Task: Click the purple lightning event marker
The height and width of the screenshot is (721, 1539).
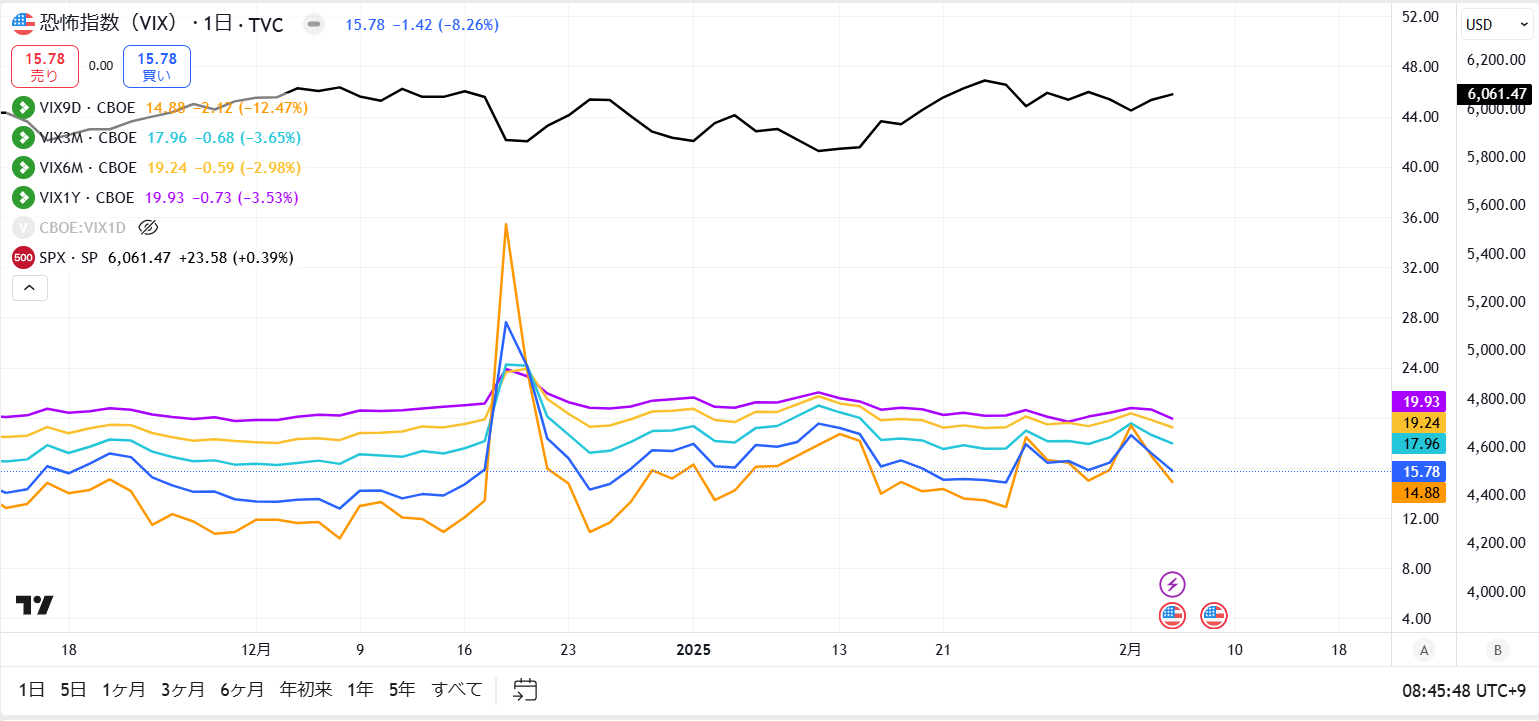Action: [x=1173, y=584]
